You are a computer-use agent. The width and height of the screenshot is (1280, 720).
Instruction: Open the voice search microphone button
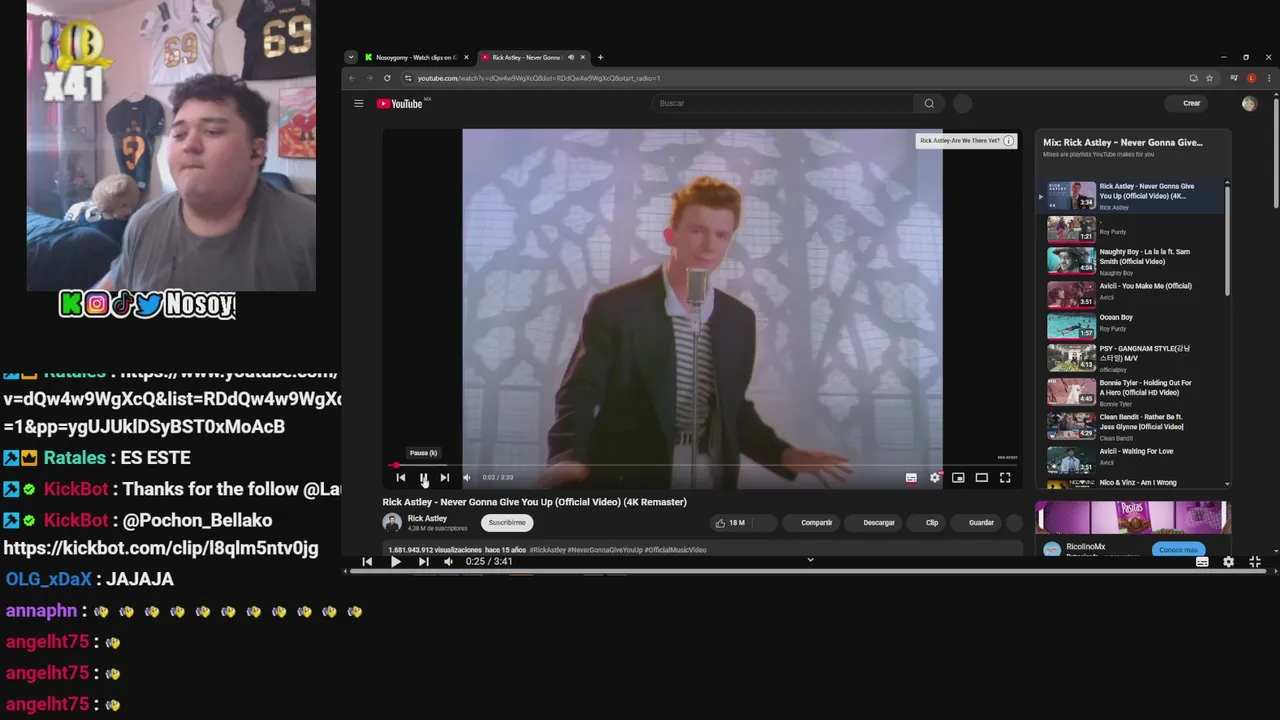(x=962, y=103)
